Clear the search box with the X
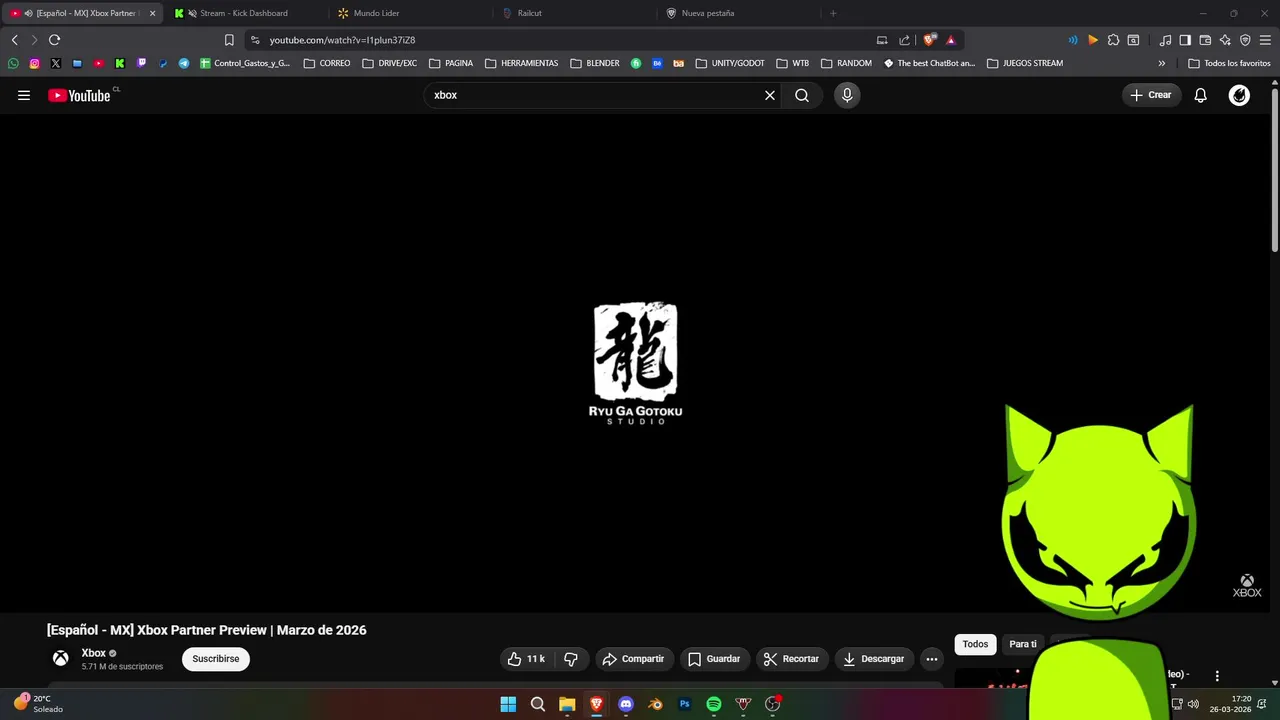The width and height of the screenshot is (1280, 720). point(770,95)
